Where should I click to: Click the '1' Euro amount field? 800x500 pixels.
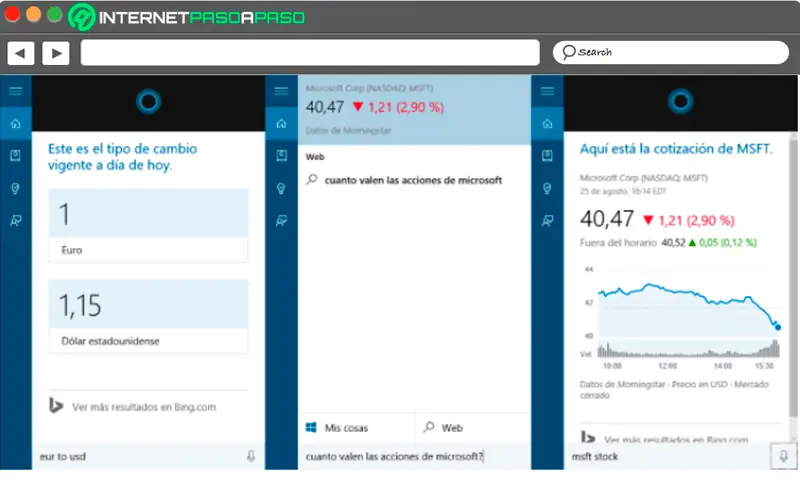[148, 213]
